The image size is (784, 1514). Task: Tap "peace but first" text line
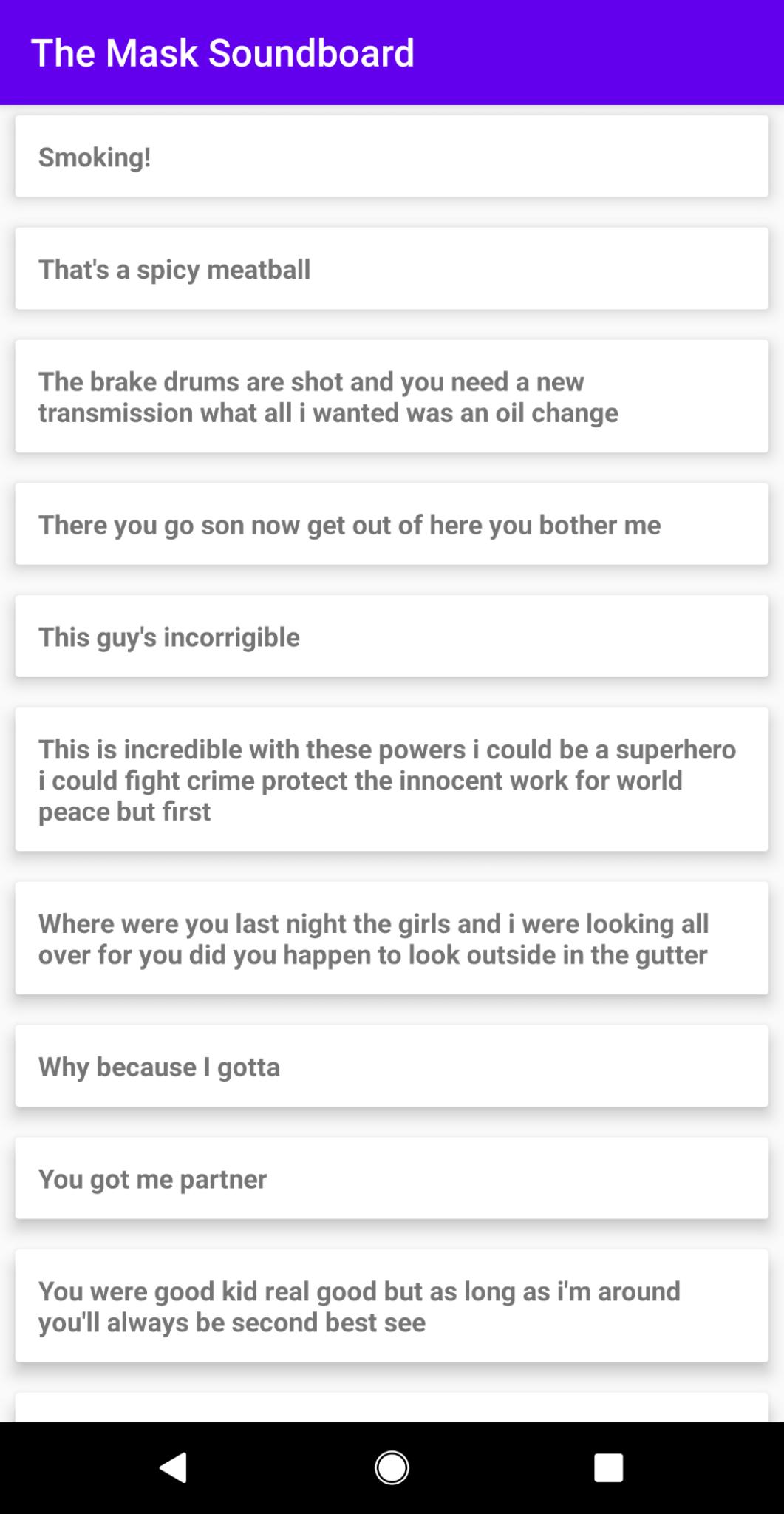pyautogui.click(x=124, y=812)
